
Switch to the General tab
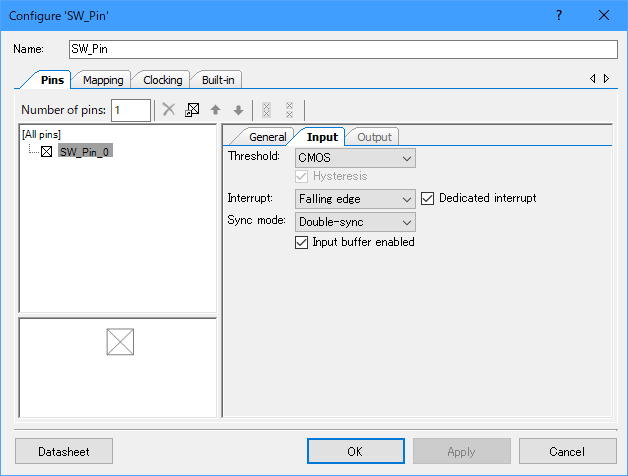(x=266, y=137)
